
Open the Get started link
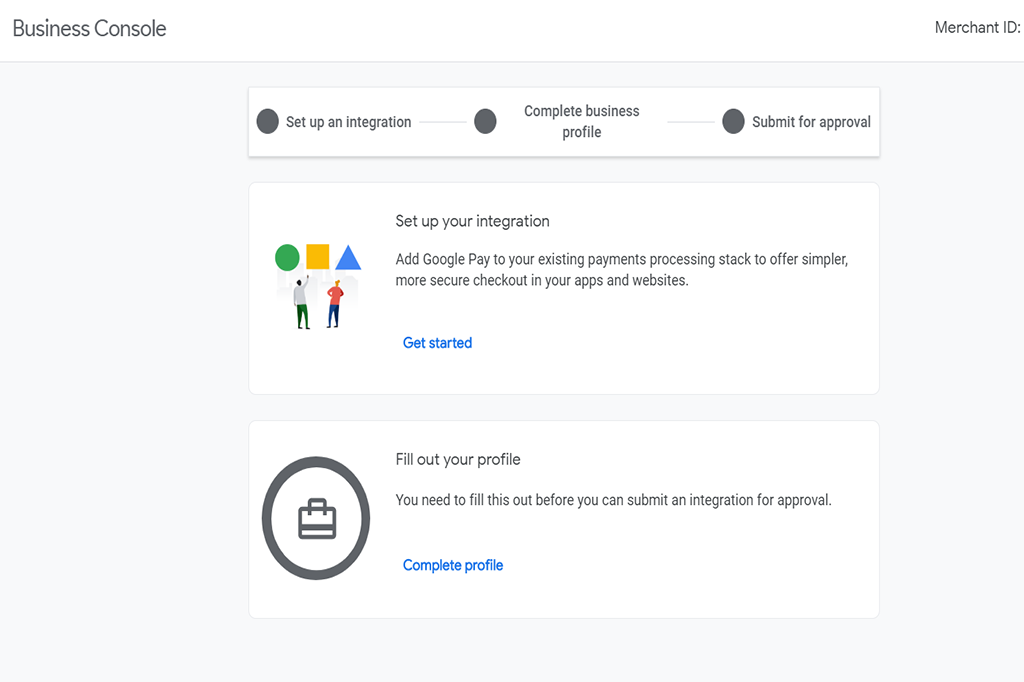coord(437,342)
